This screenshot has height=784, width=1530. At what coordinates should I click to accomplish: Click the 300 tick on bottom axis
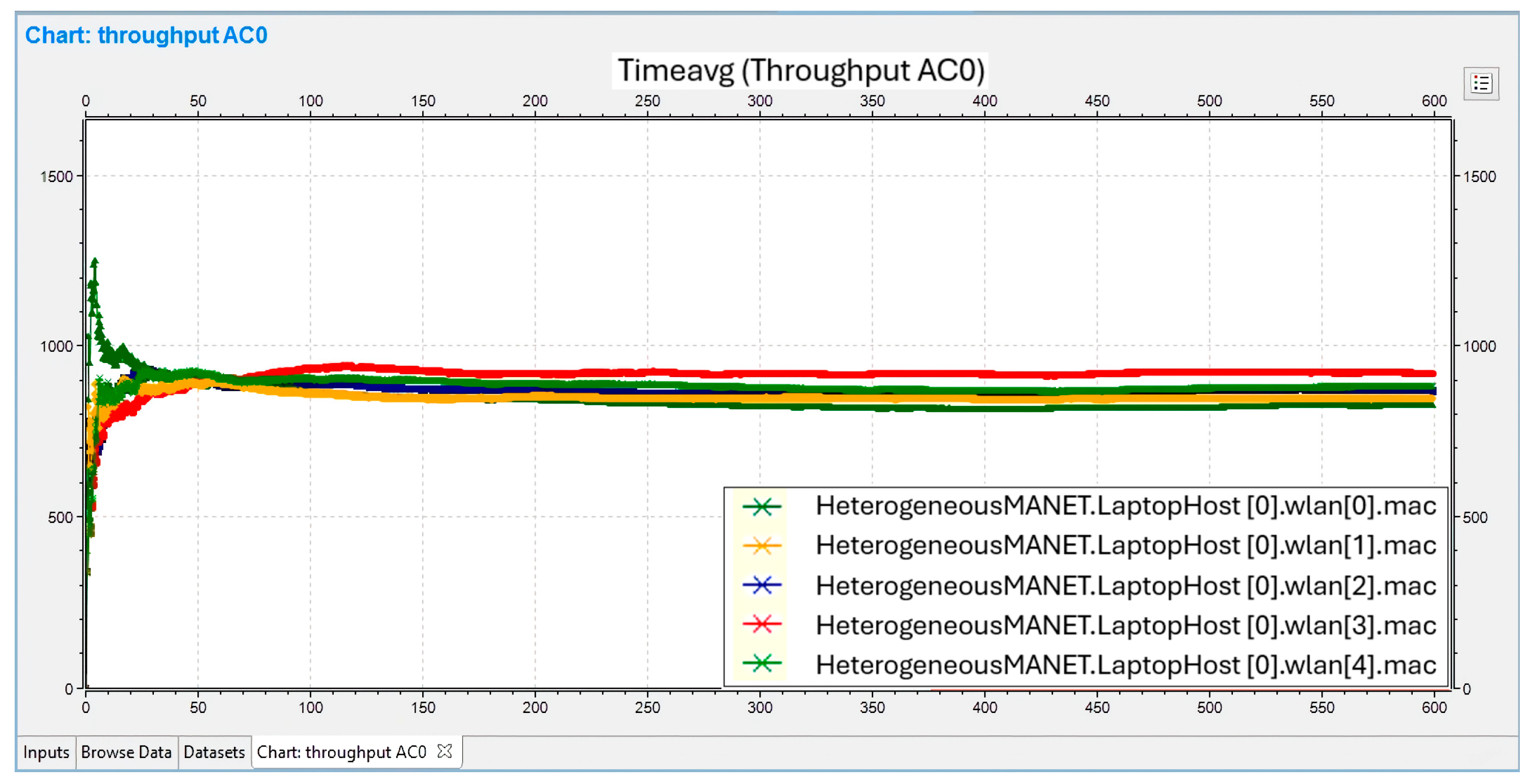(x=760, y=707)
